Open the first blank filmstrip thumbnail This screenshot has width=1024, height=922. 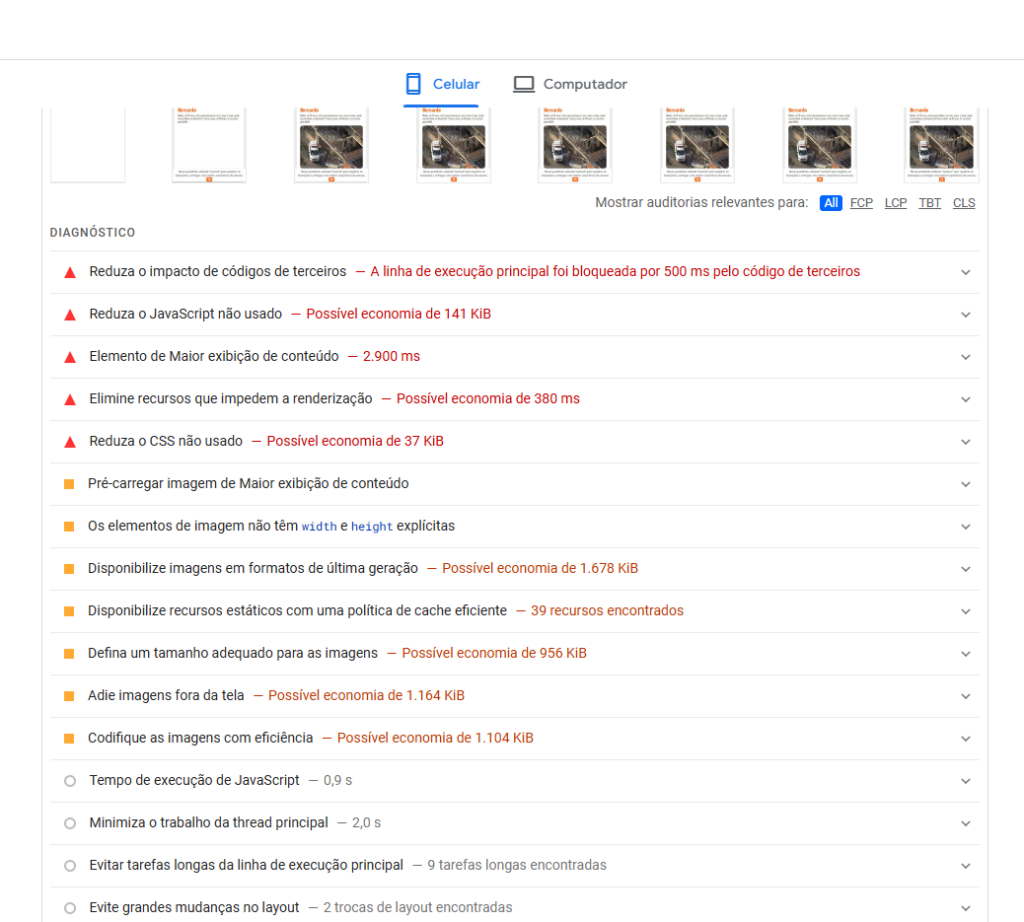click(x=88, y=144)
